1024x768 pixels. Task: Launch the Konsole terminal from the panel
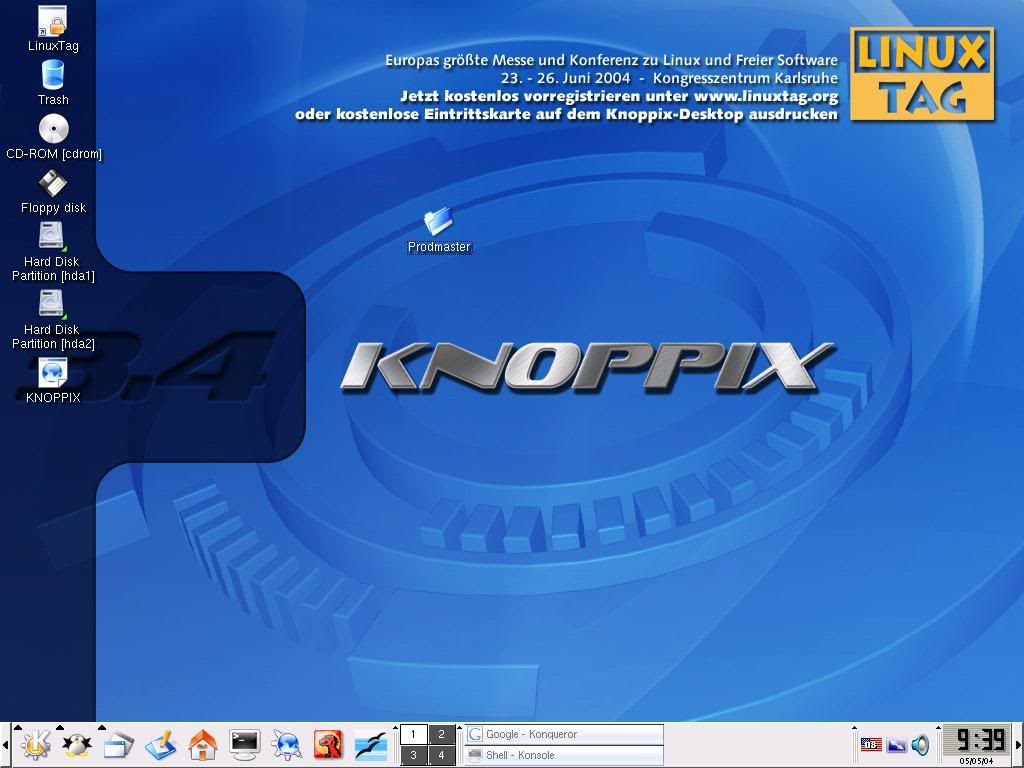click(245, 744)
